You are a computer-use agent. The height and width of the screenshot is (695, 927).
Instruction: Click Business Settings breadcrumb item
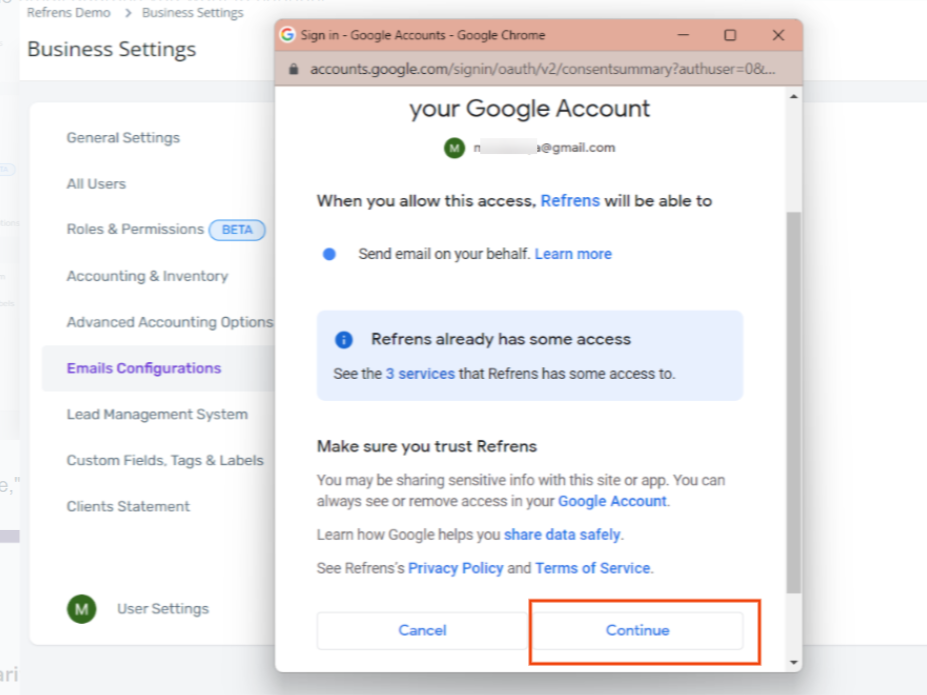click(x=192, y=13)
